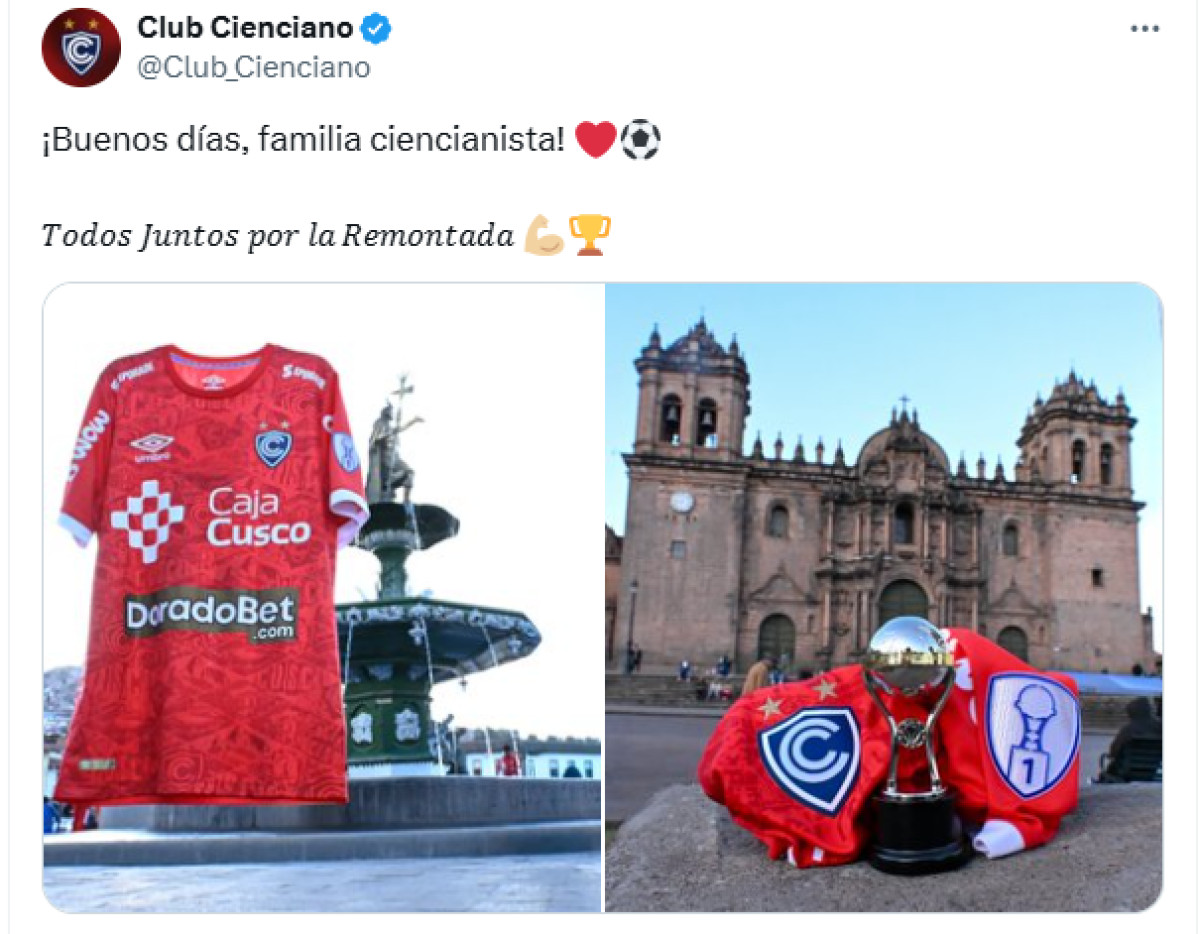Open the right photo of the cathedral
This screenshot has width=1200, height=934.
[x=884, y=597]
